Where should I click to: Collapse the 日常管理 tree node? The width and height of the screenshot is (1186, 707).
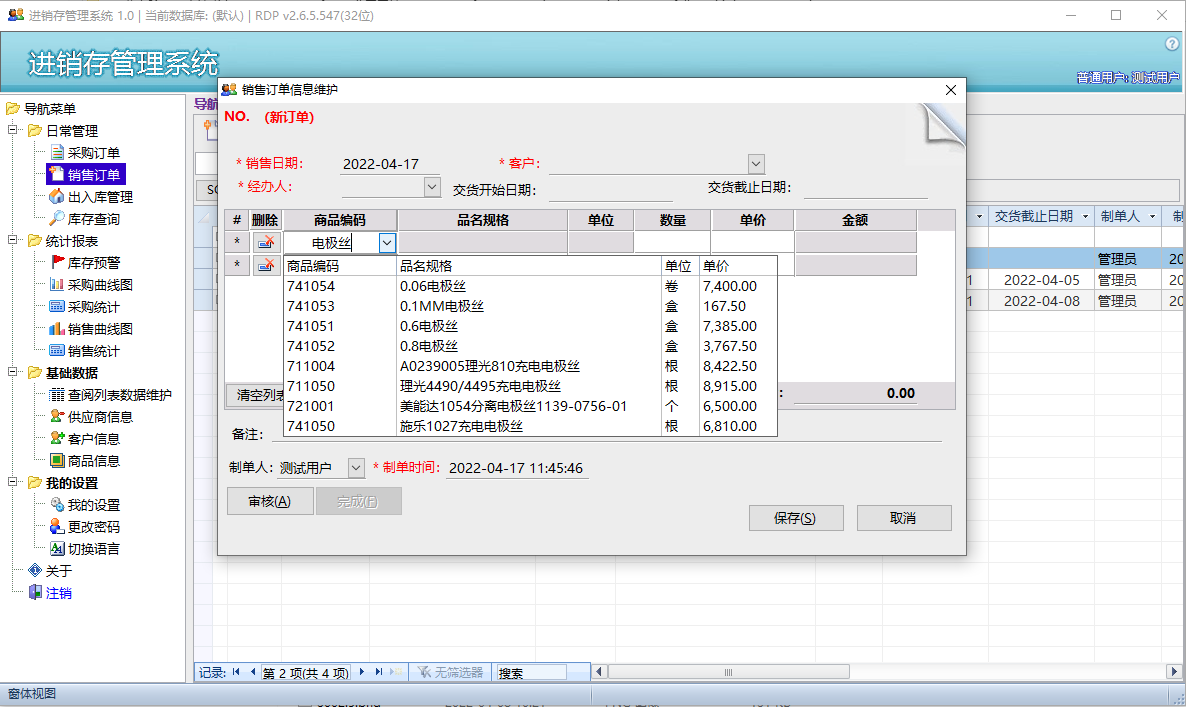tap(13, 131)
